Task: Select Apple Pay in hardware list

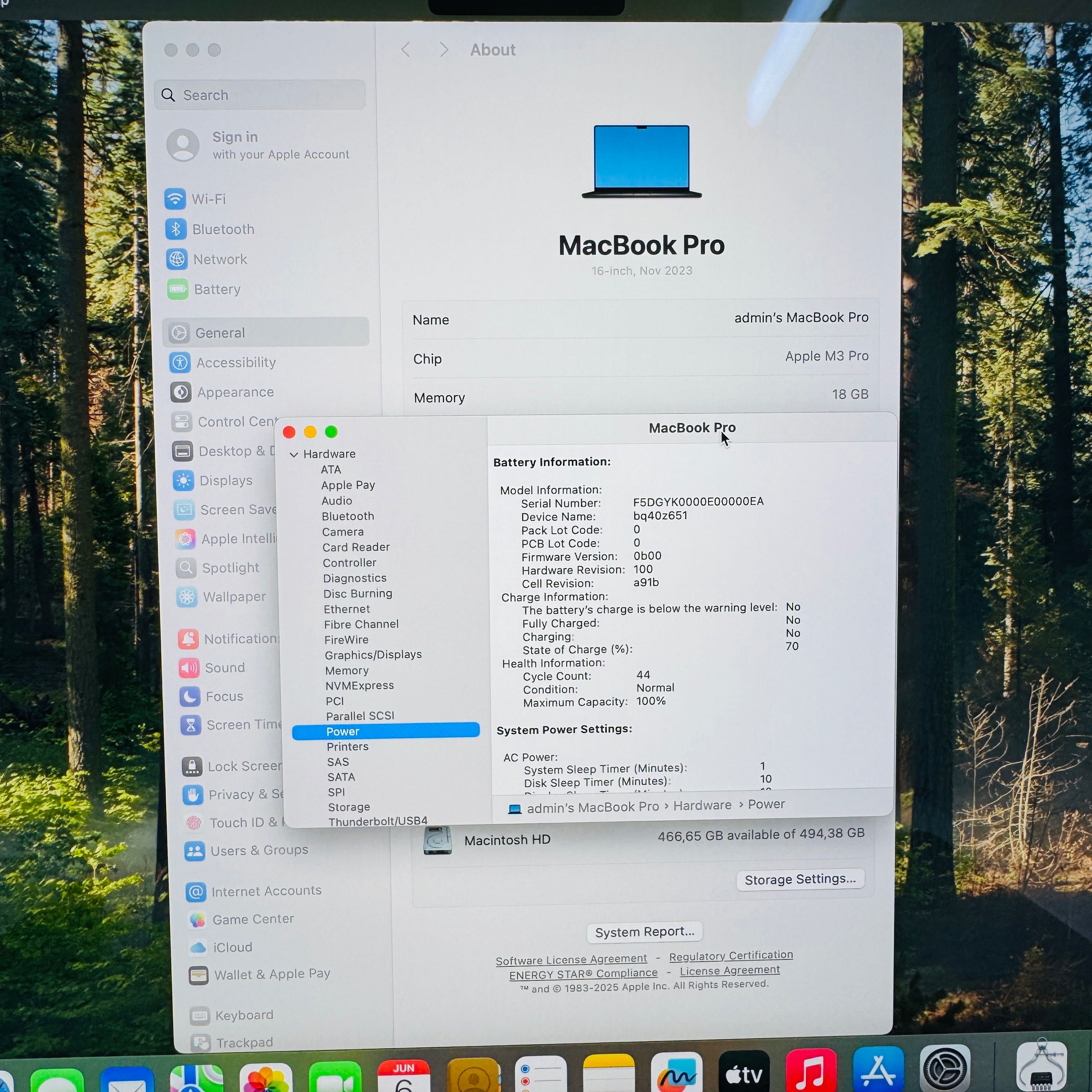Action: click(x=348, y=485)
